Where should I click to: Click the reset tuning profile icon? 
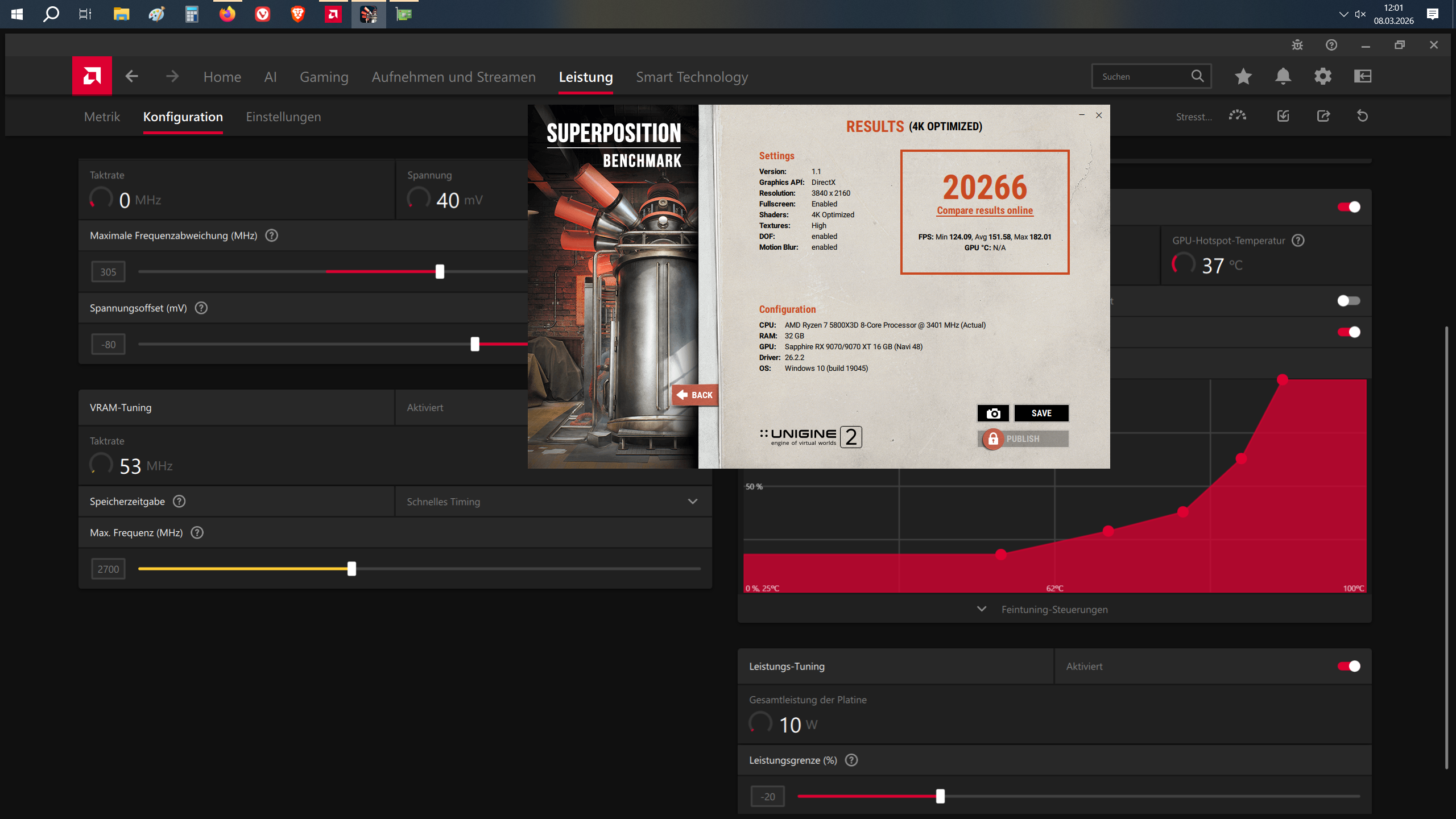1362,116
